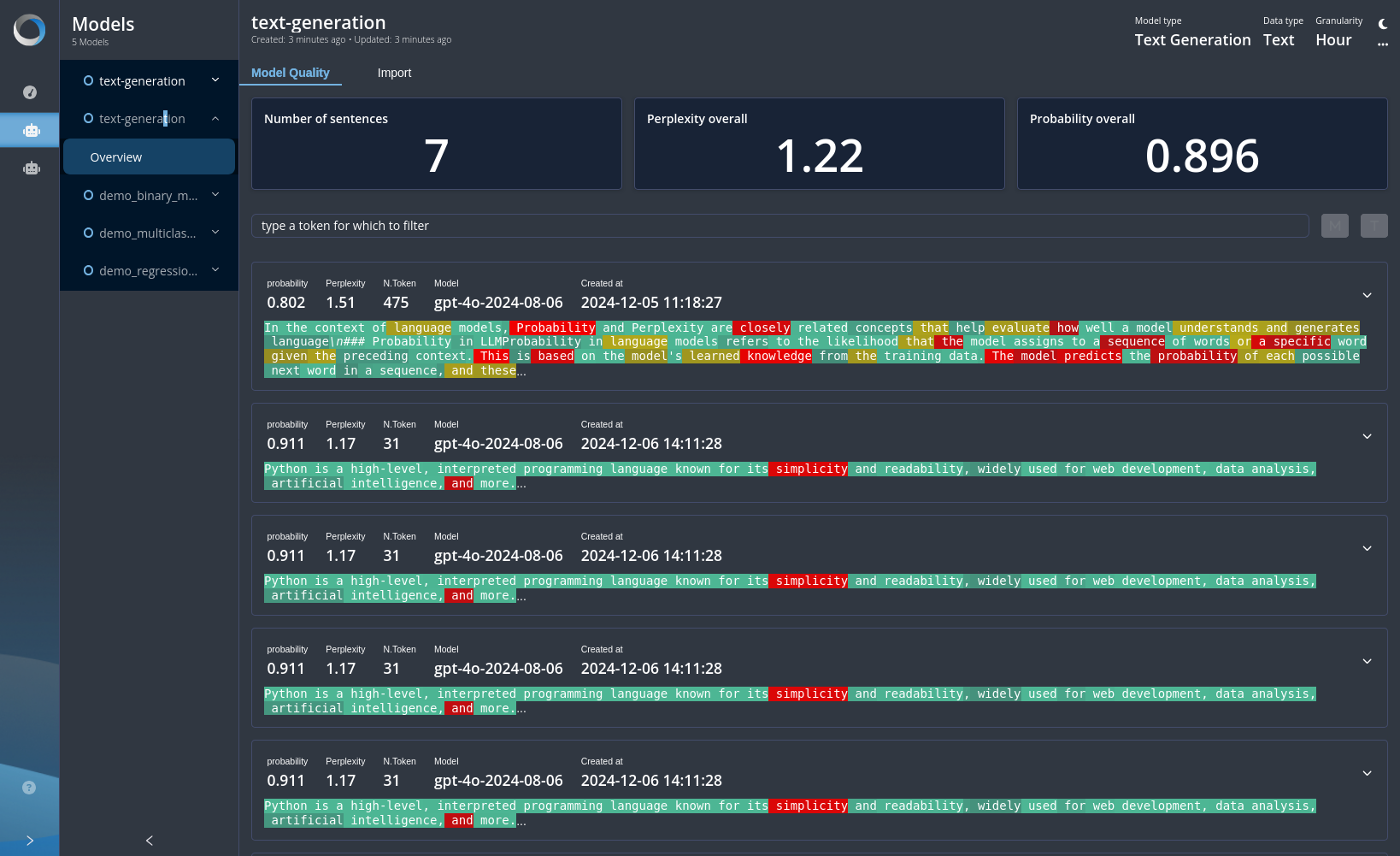The height and width of the screenshot is (856, 1400).
Task: Expand the left navigation rail arrow
Action: click(x=30, y=841)
